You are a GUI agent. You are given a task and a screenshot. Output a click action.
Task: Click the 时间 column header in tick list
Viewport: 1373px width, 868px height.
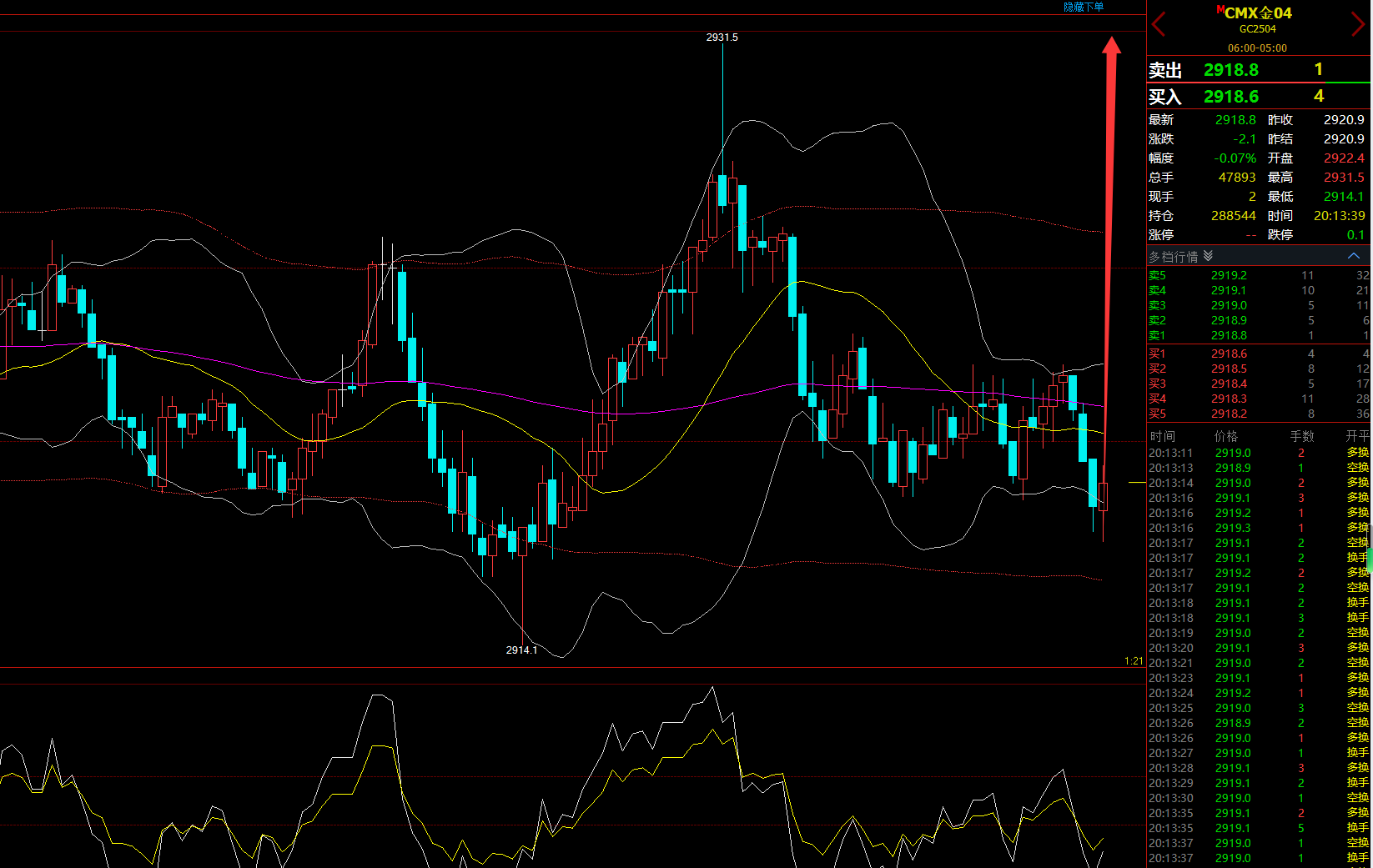[1163, 436]
